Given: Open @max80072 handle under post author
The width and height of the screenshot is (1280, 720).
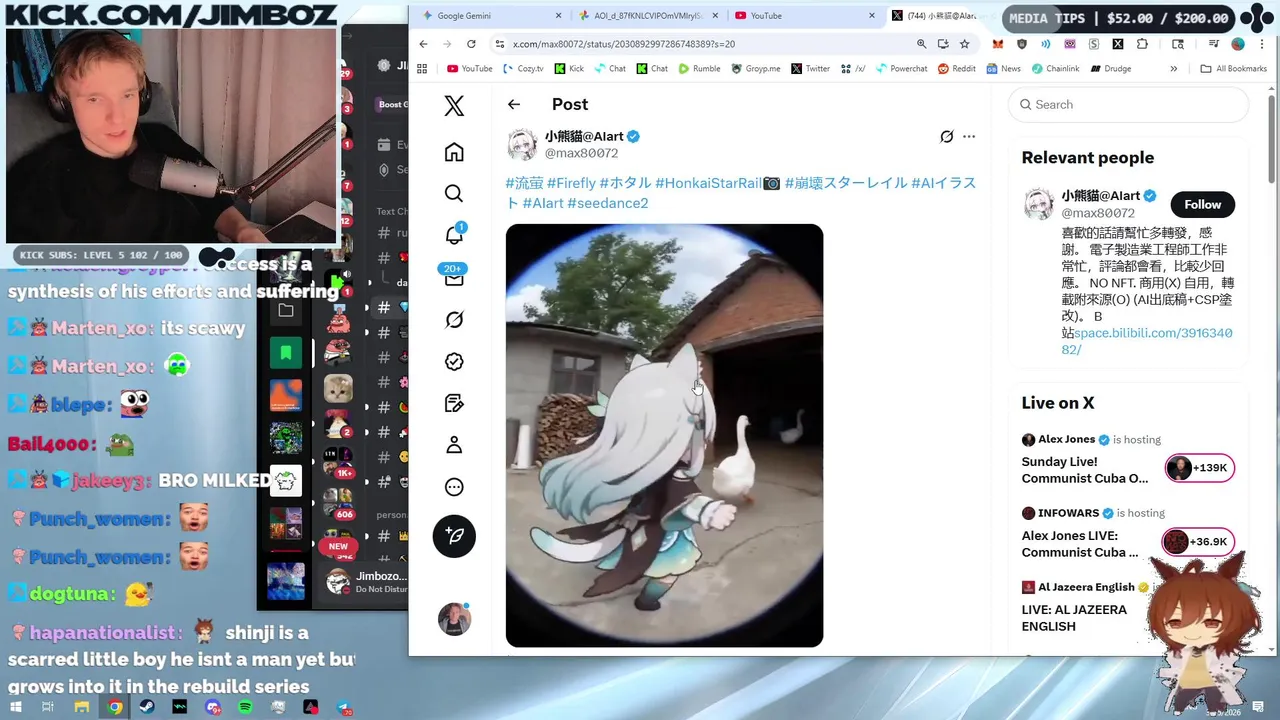Looking at the screenshot, I should click(x=581, y=153).
